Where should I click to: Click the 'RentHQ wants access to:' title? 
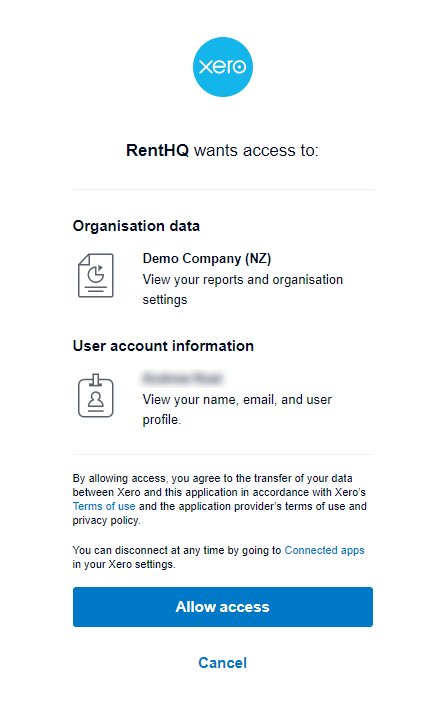coord(223,150)
